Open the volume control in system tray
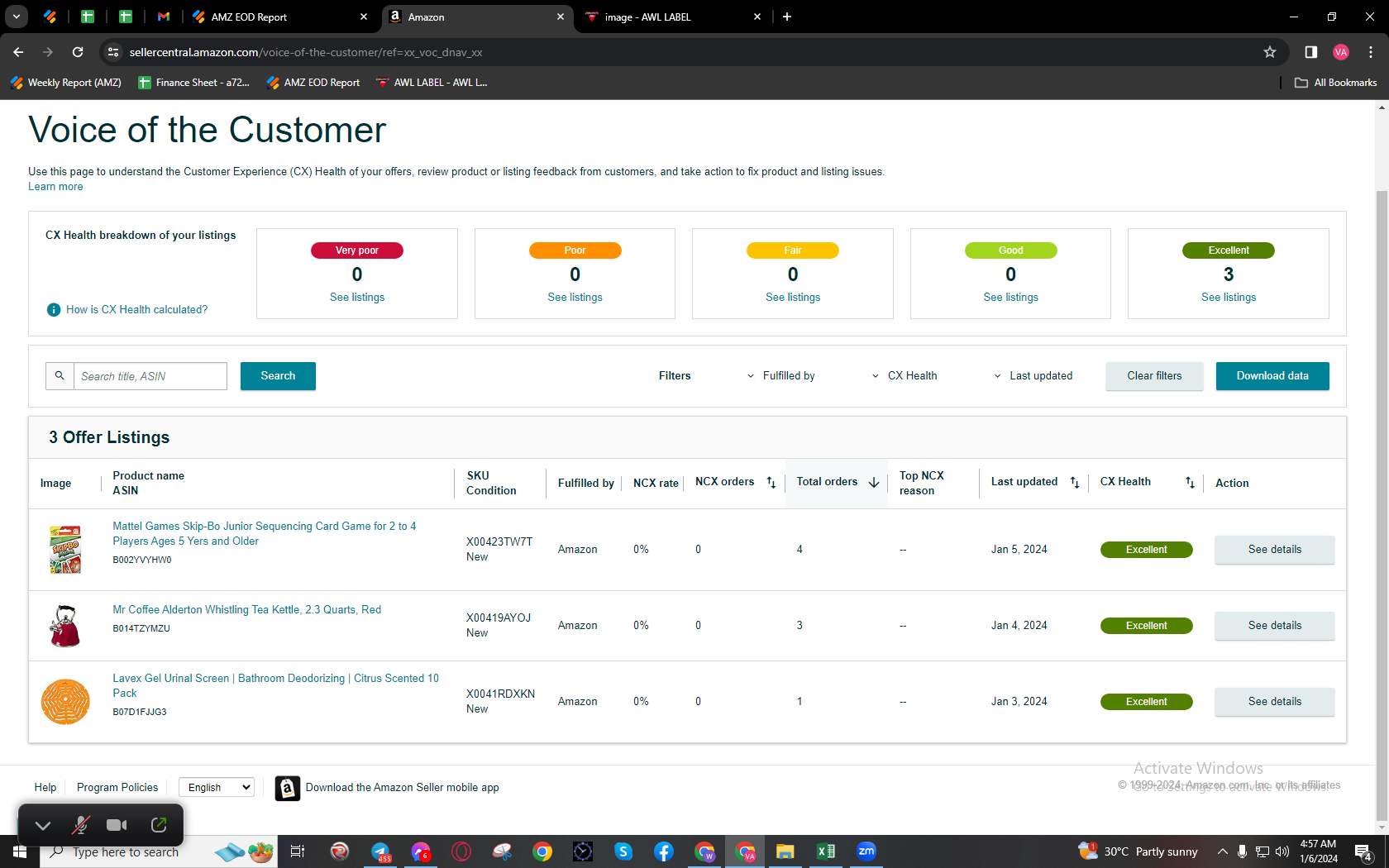The image size is (1389, 868). (1282, 851)
